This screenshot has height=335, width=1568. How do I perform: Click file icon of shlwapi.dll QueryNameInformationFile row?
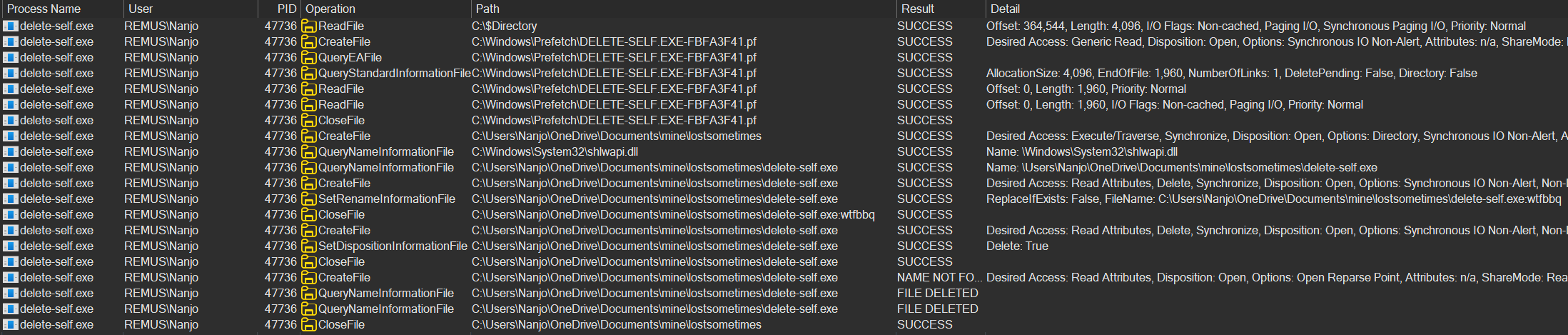click(308, 151)
